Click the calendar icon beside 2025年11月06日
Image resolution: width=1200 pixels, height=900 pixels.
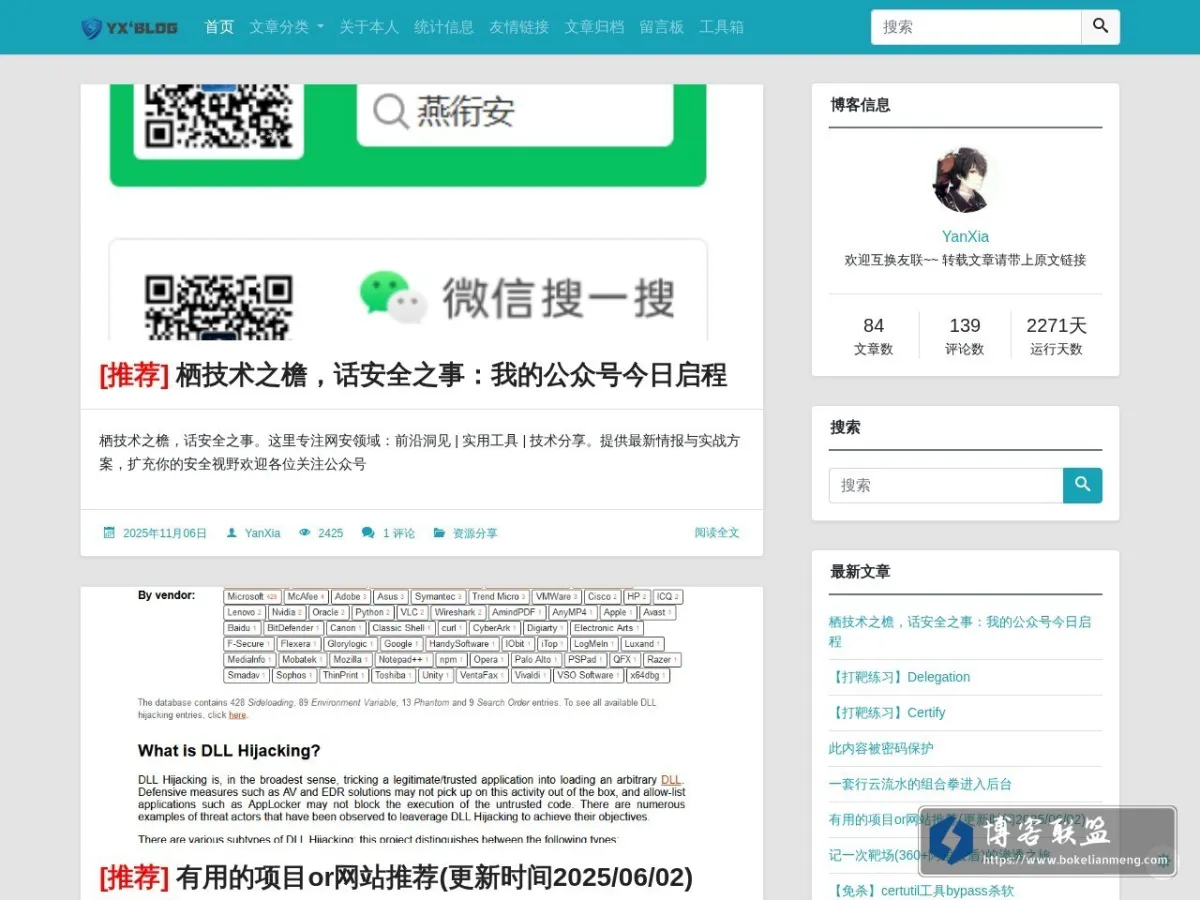pos(109,533)
